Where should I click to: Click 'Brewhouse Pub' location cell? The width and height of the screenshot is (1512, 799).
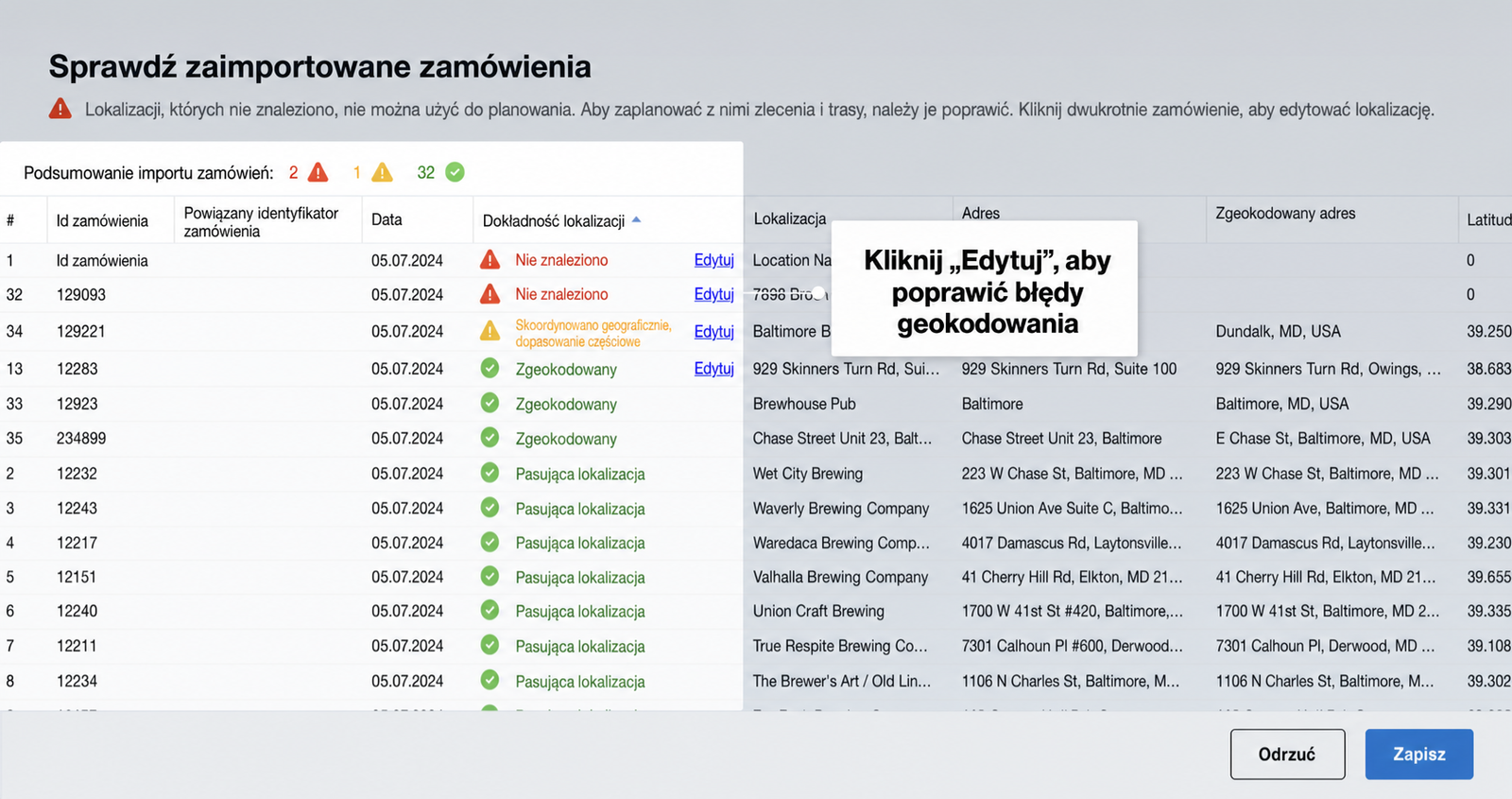(x=804, y=404)
